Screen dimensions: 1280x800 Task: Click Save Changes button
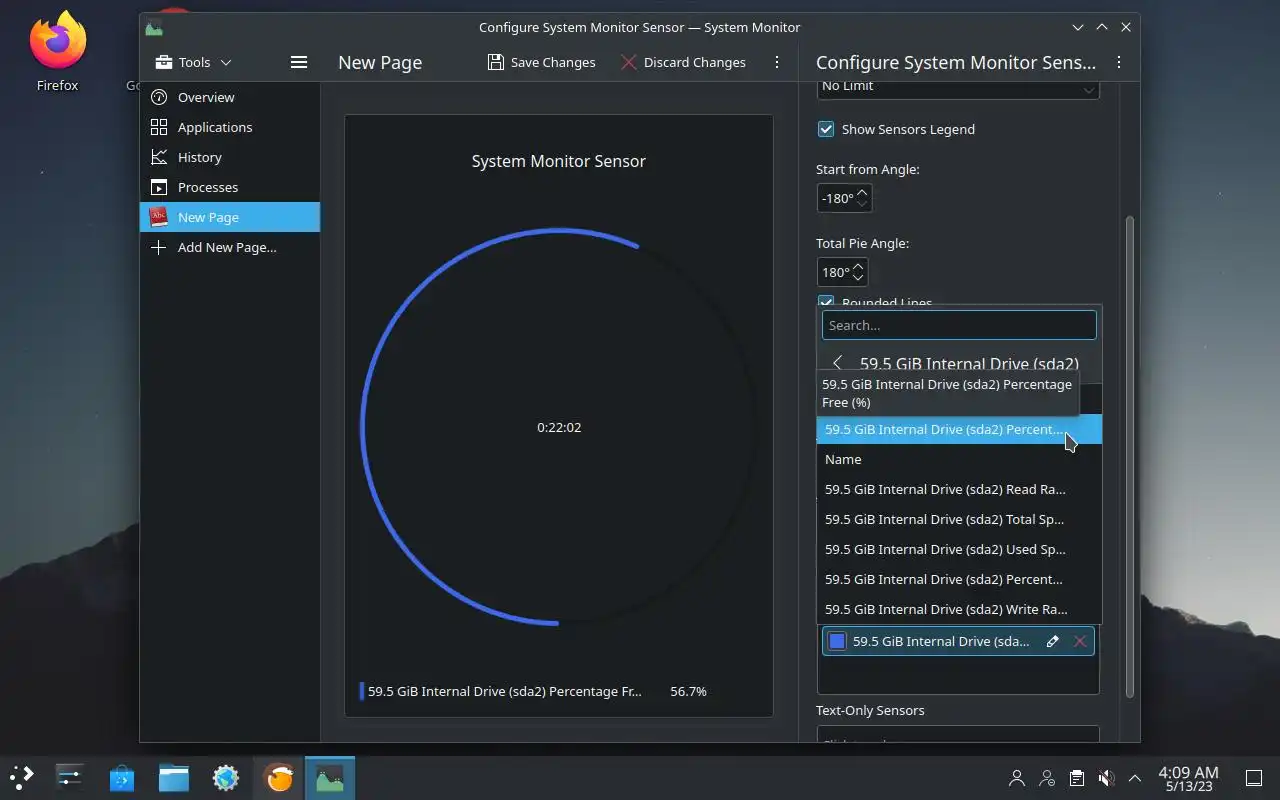tap(541, 62)
